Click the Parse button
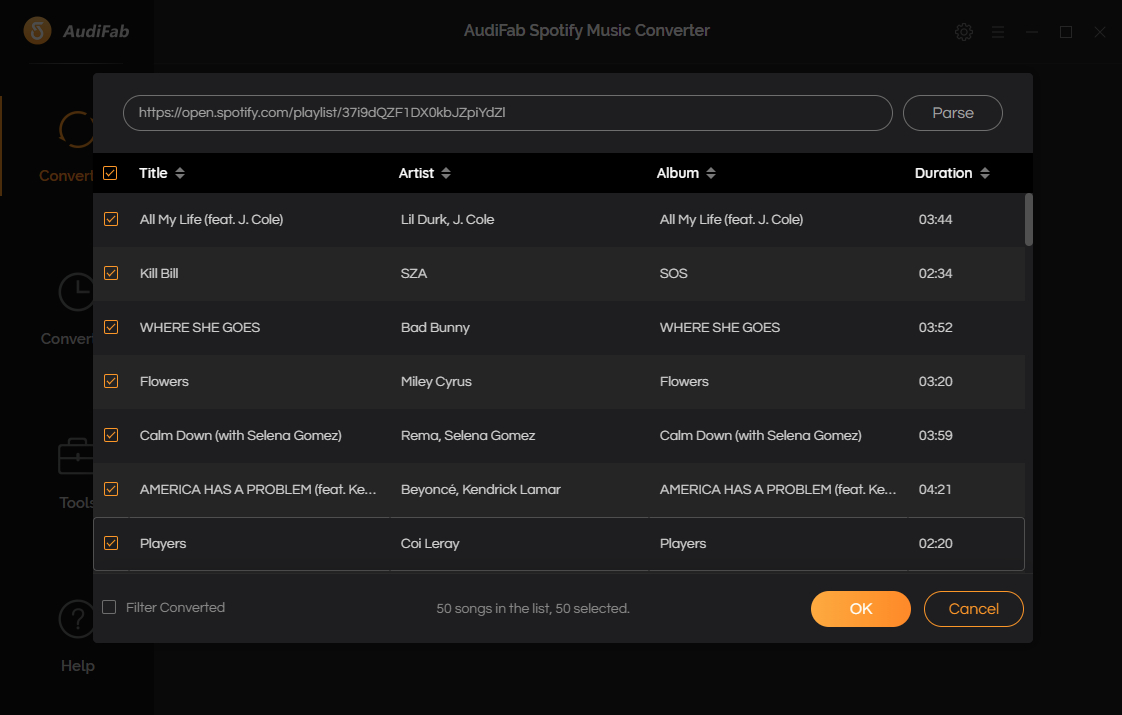 pyautogui.click(x=952, y=113)
